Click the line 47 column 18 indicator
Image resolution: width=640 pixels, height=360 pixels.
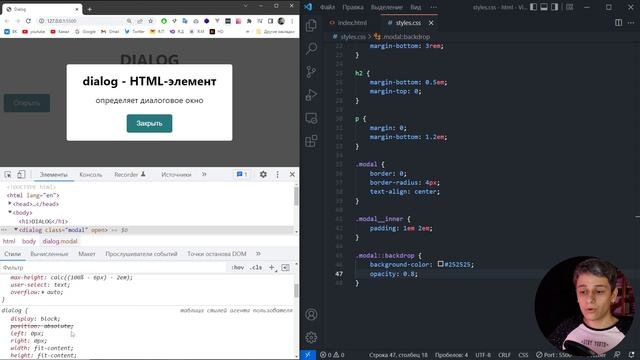[x=398, y=355]
